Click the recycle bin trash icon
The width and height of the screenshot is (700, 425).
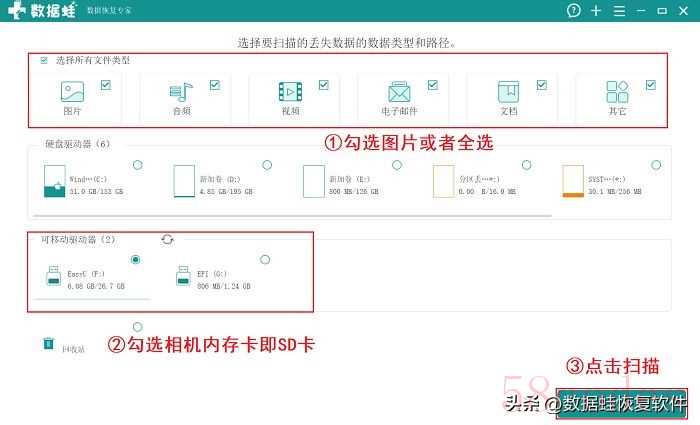click(49, 343)
